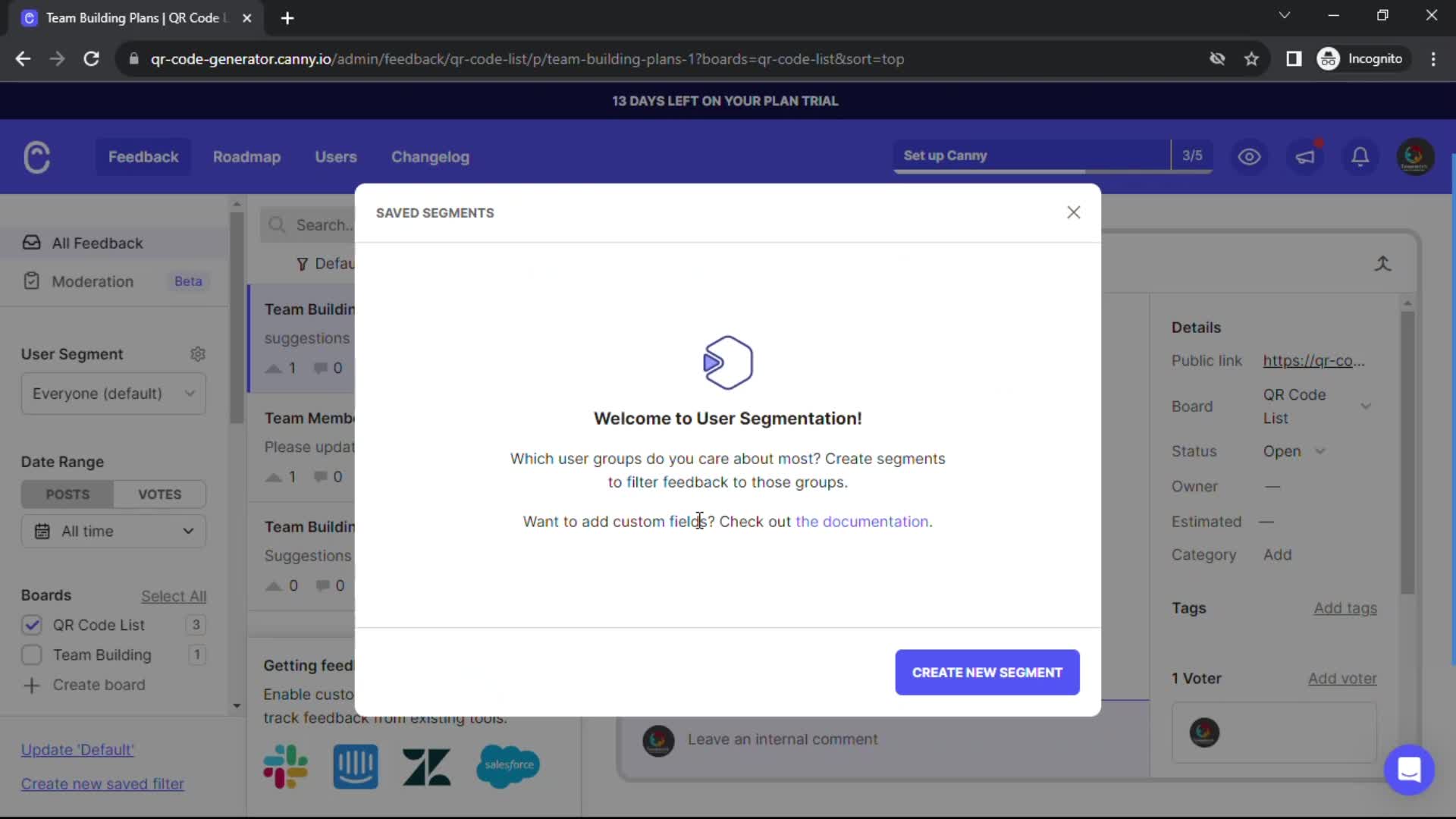The image size is (1456, 819).
Task: Open User Segment settings gear
Action: (198, 354)
